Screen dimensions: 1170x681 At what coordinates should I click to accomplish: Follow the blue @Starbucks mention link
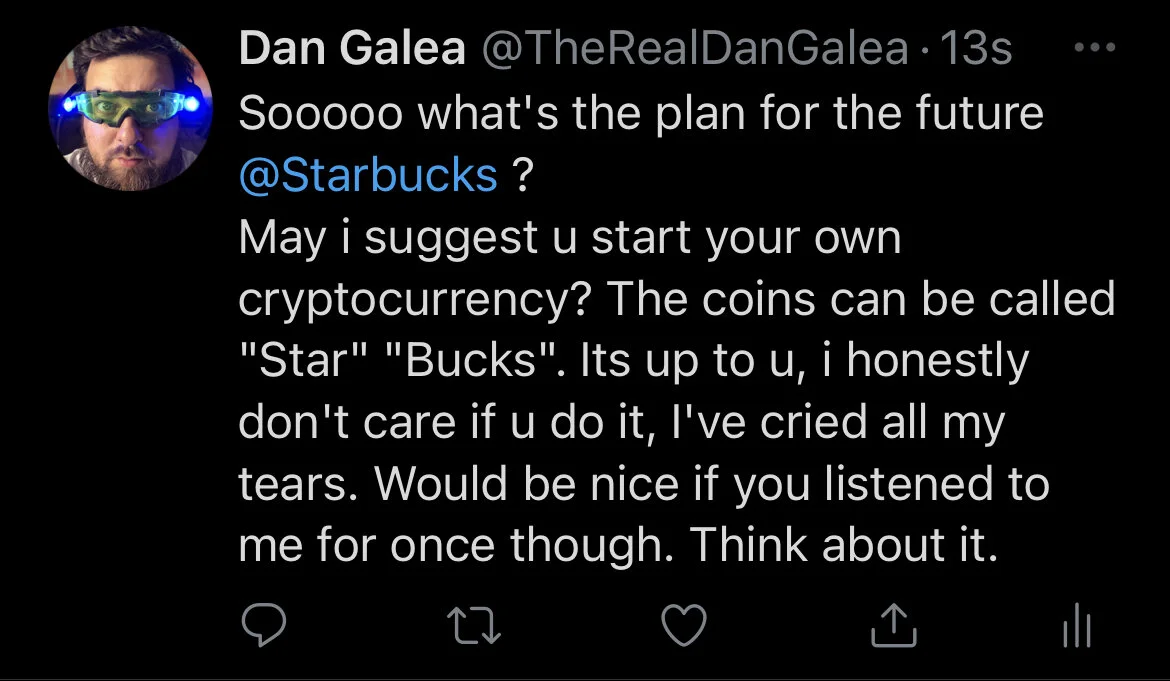coord(368,175)
